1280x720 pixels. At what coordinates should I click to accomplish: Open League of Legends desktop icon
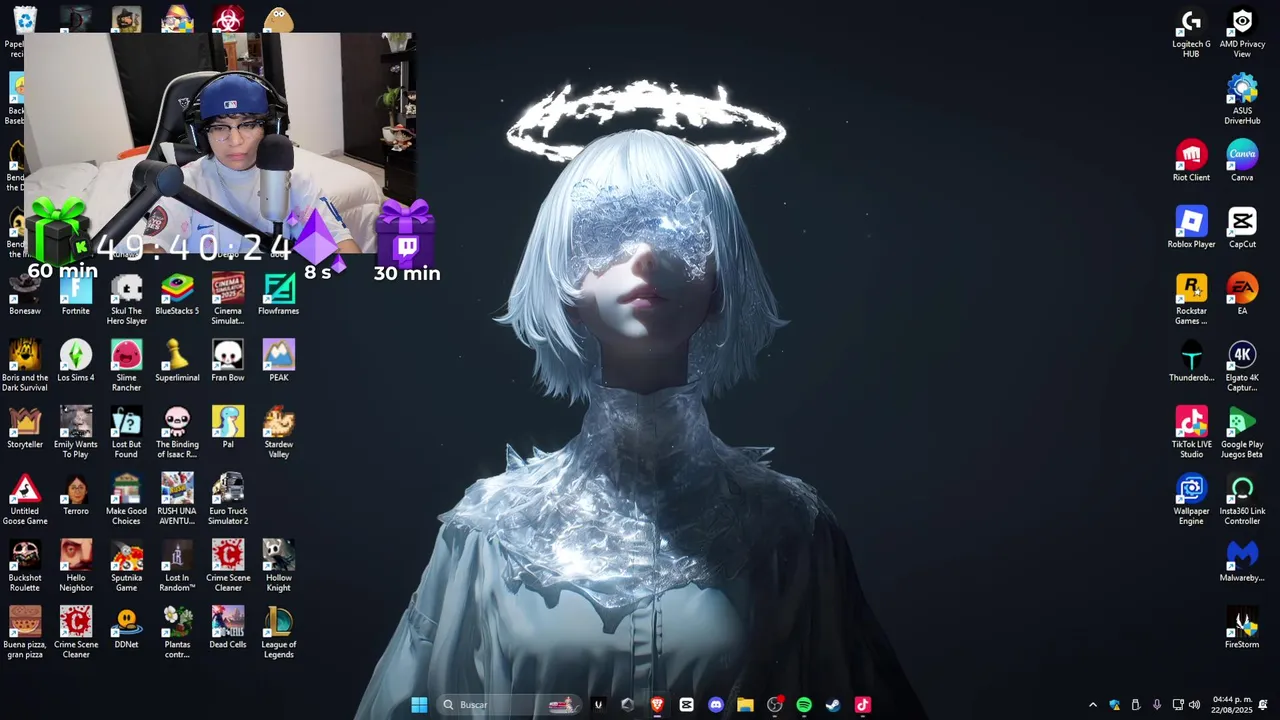279,633
